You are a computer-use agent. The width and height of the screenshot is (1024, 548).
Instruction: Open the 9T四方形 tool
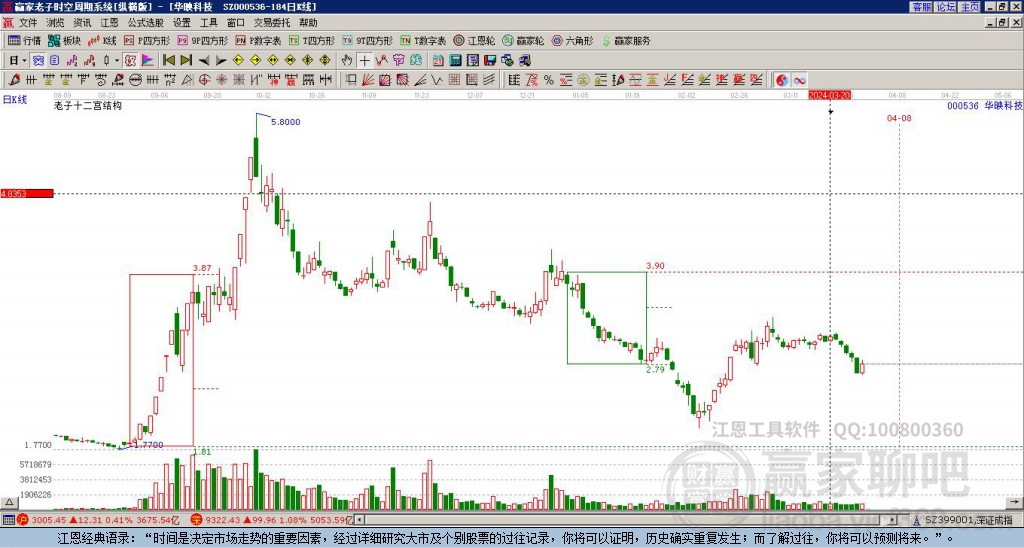367,40
